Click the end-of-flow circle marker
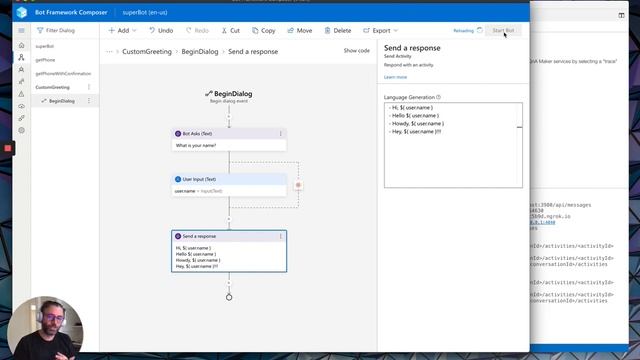 tap(229, 298)
